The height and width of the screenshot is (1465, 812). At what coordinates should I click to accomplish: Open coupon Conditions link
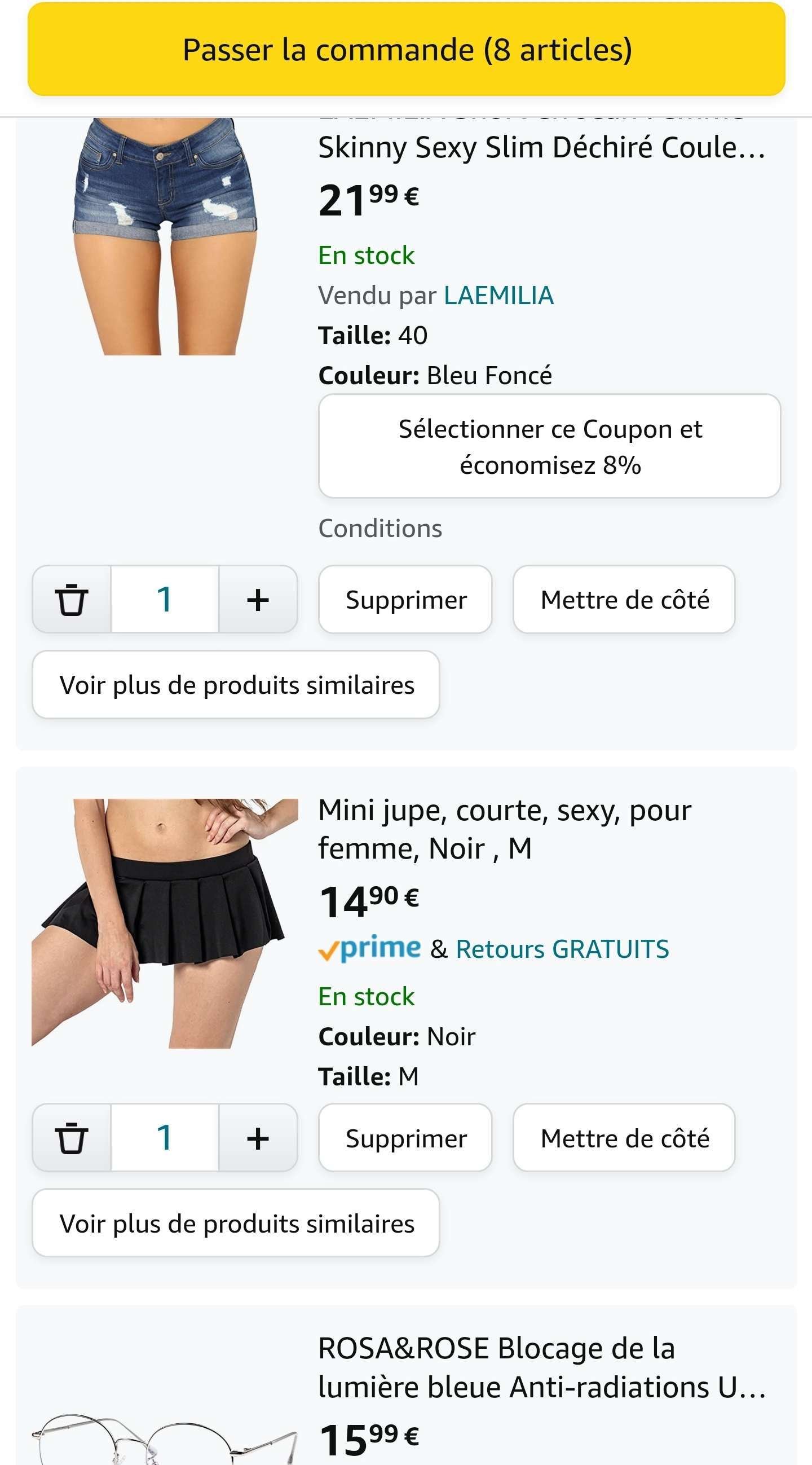tap(380, 529)
